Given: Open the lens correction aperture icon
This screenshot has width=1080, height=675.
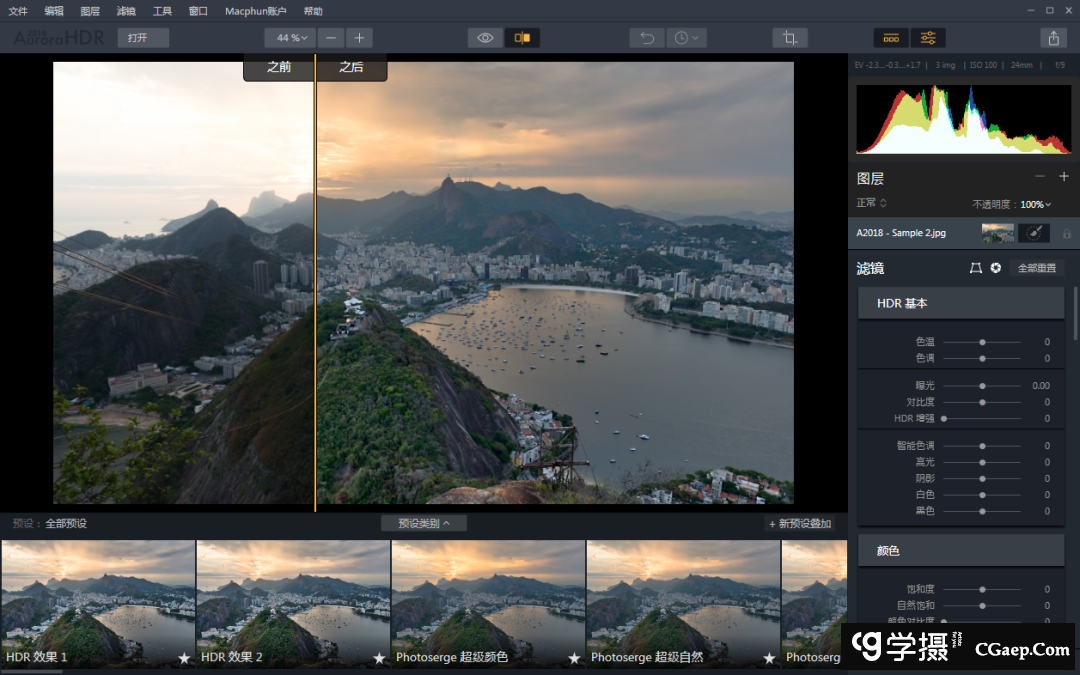Looking at the screenshot, I should (996, 268).
